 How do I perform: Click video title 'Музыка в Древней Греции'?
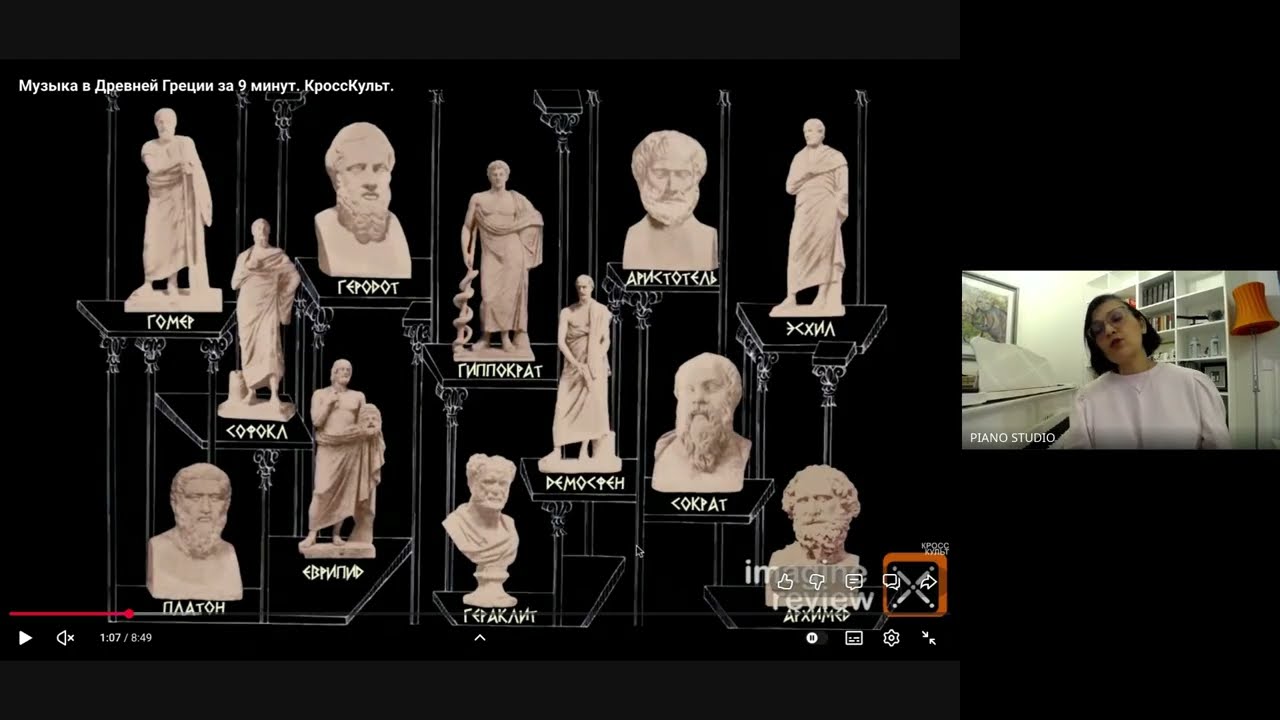point(206,86)
